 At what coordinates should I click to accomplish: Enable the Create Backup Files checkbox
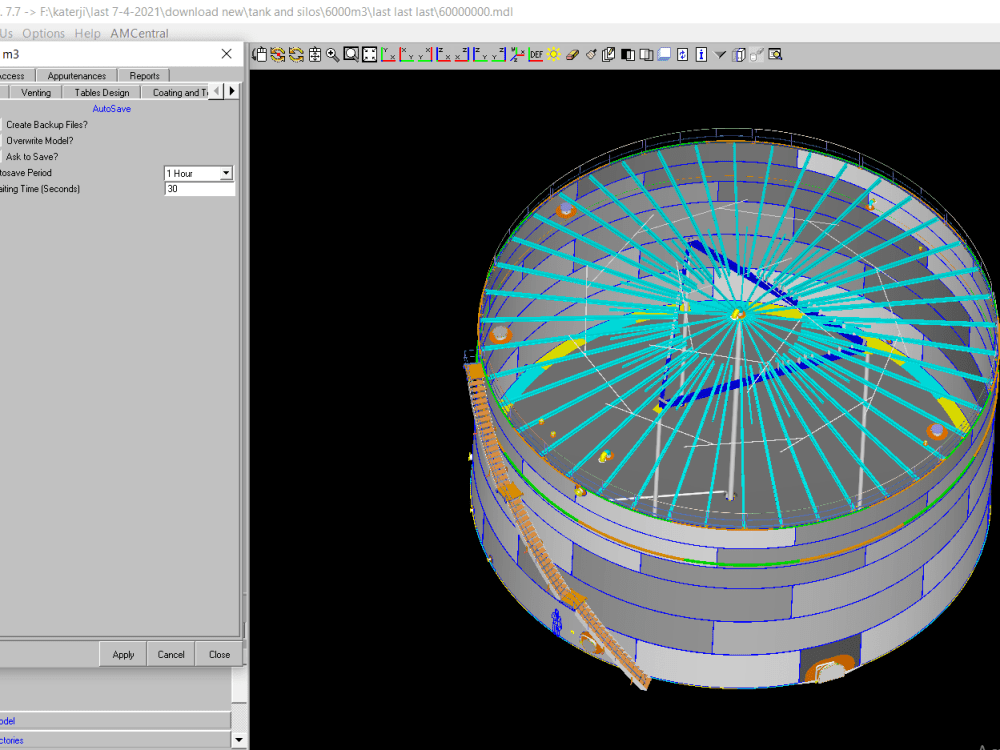pyautogui.click(x=3, y=124)
